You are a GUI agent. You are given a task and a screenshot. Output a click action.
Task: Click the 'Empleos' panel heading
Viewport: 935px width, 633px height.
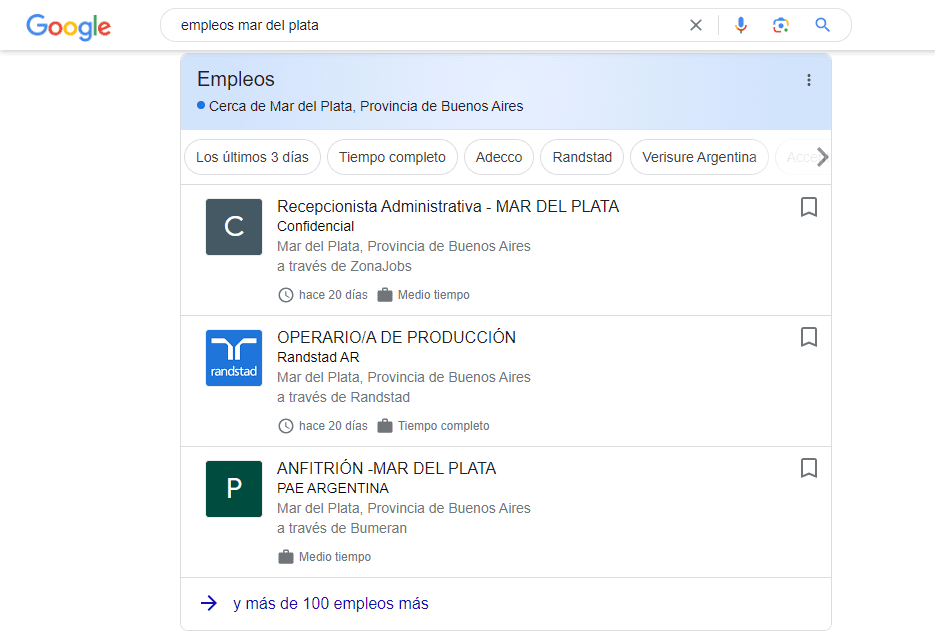pyautogui.click(x=236, y=79)
